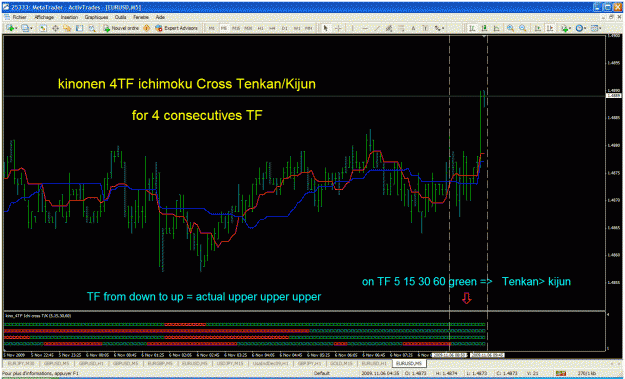
Task: Open the Indicators list icon
Action: click(564, 28)
